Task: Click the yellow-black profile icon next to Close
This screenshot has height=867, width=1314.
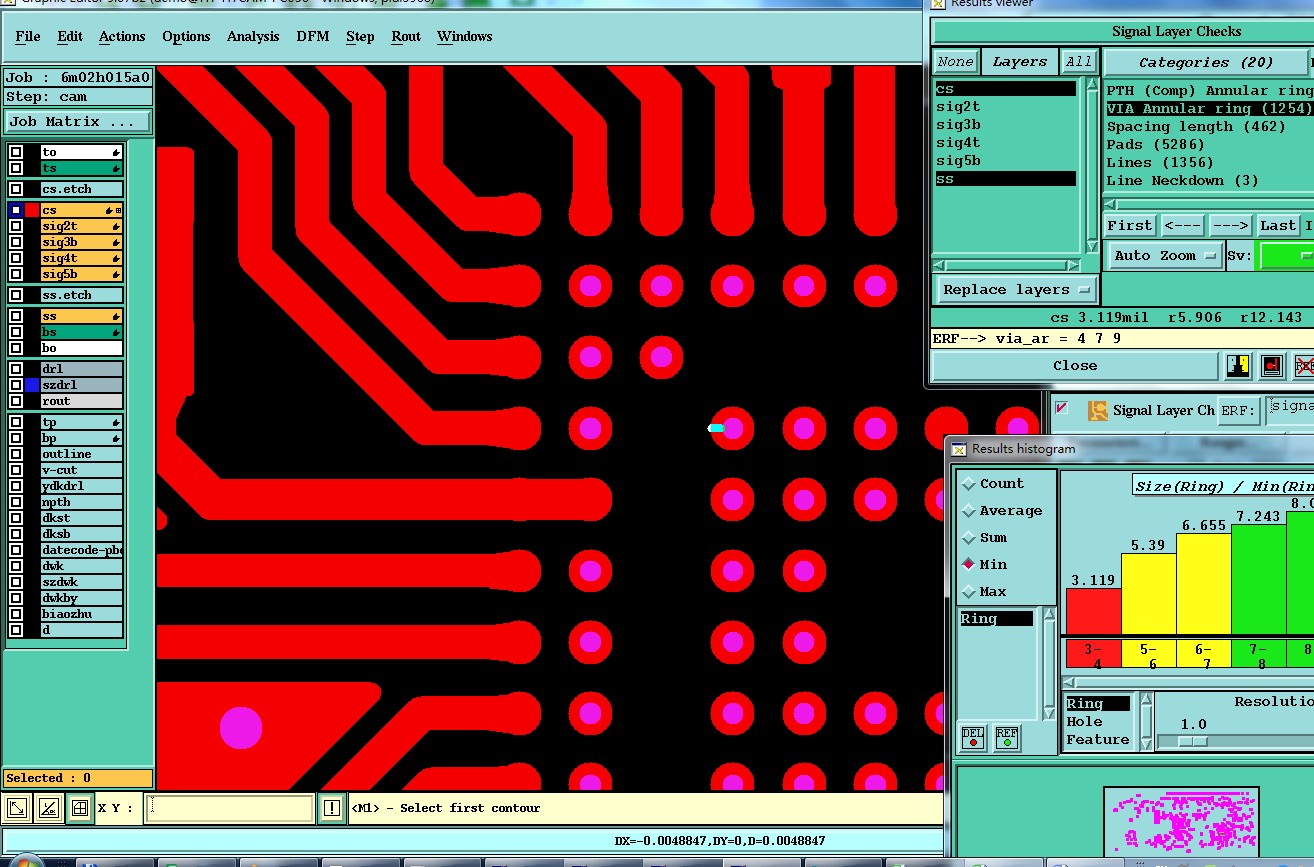Action: [x=1238, y=366]
